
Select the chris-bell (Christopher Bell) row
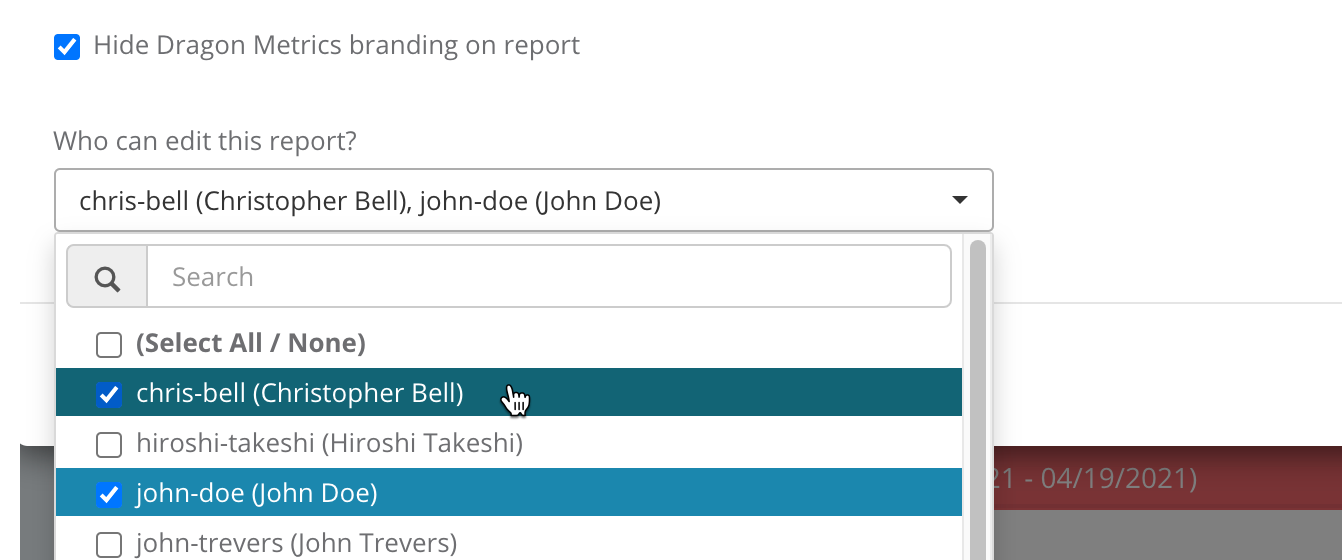point(300,394)
